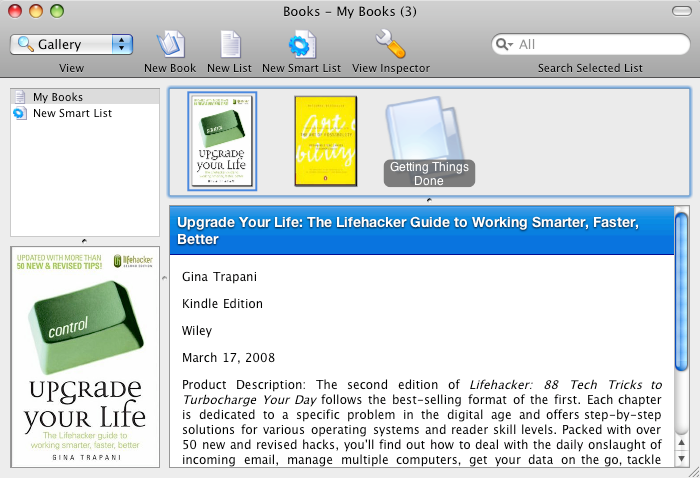The width and height of the screenshot is (700, 478).
Task: Select the Upgrade Your Life cover thumbnail
Action: pos(222,141)
